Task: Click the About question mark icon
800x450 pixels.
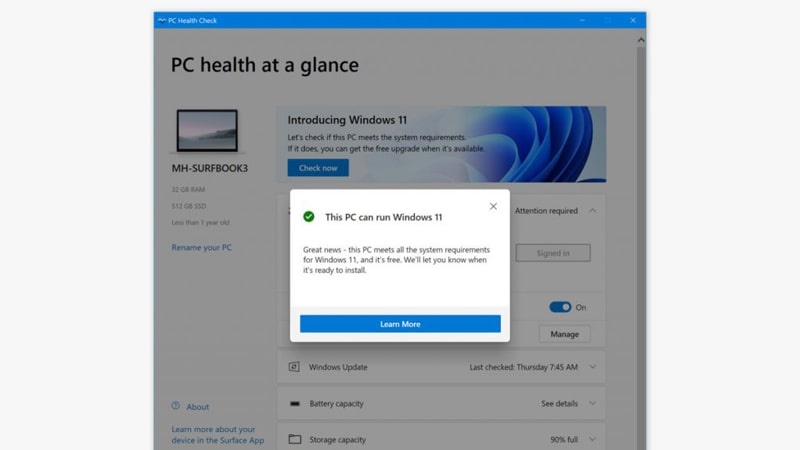Action: (176, 406)
